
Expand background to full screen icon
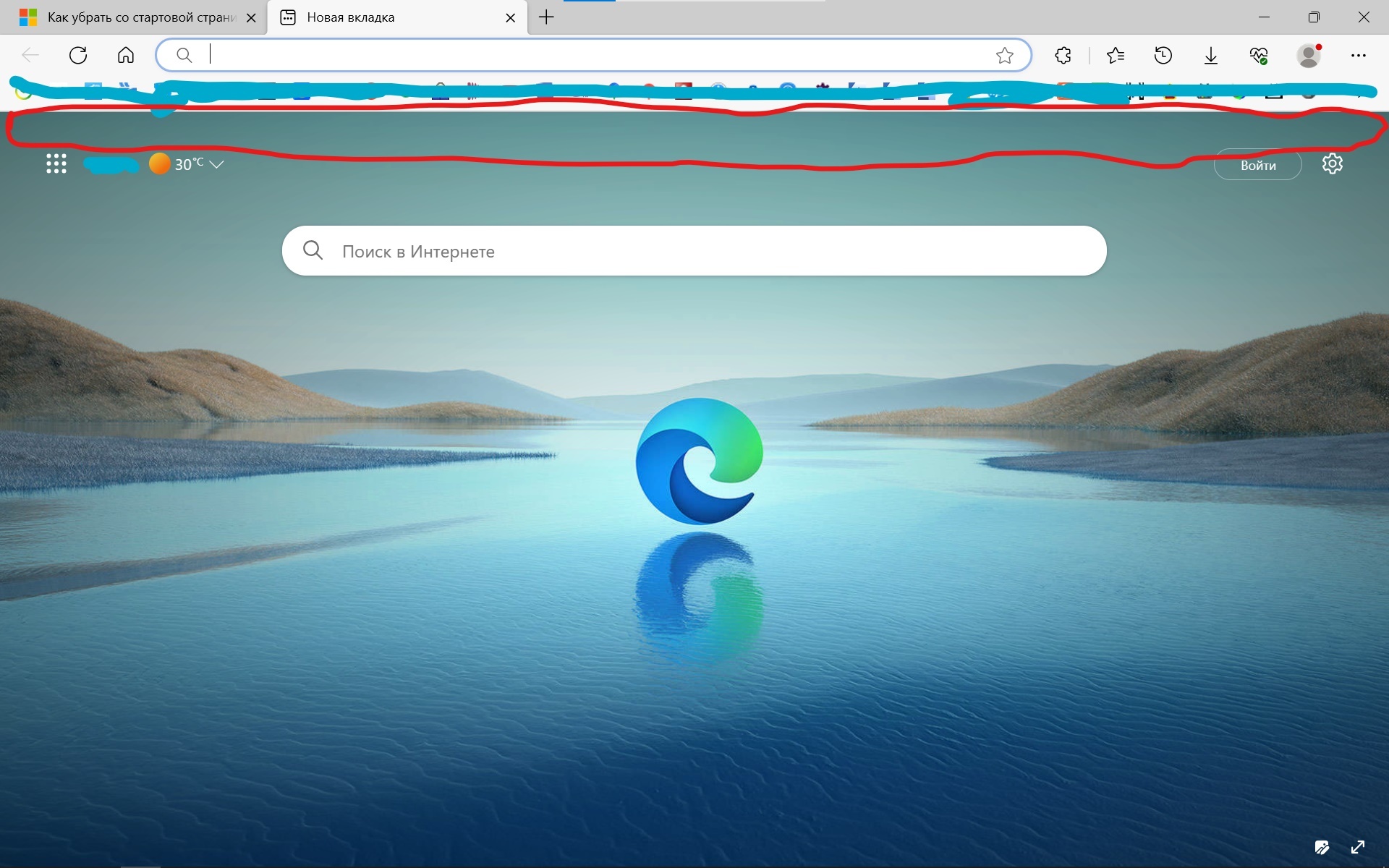click(1358, 847)
